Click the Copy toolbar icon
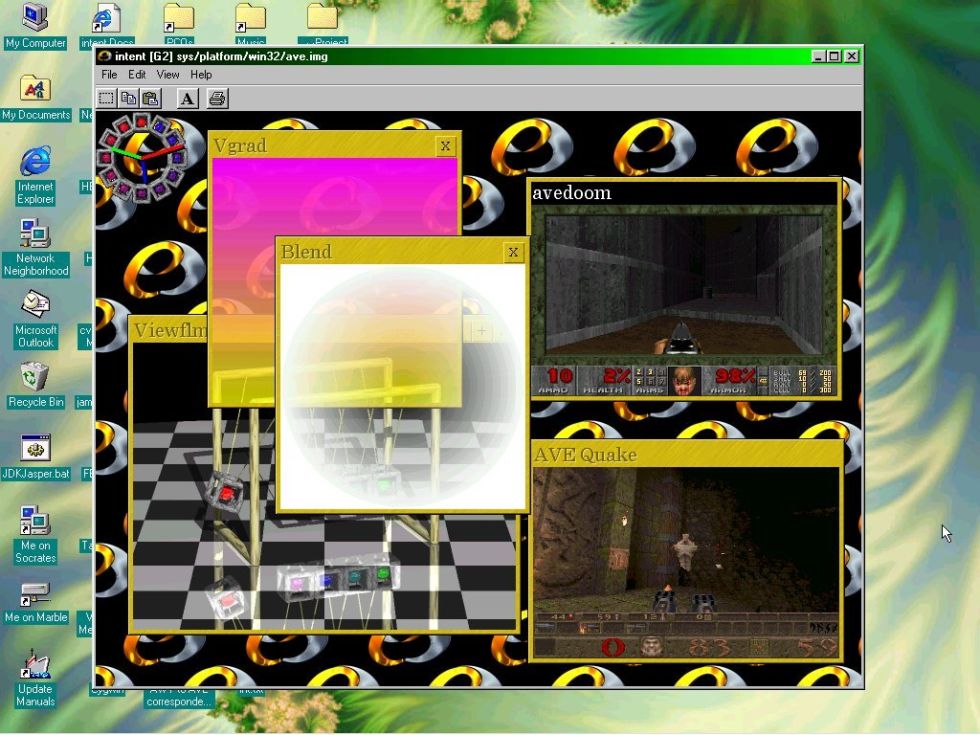This screenshot has width=980, height=735. click(126, 98)
